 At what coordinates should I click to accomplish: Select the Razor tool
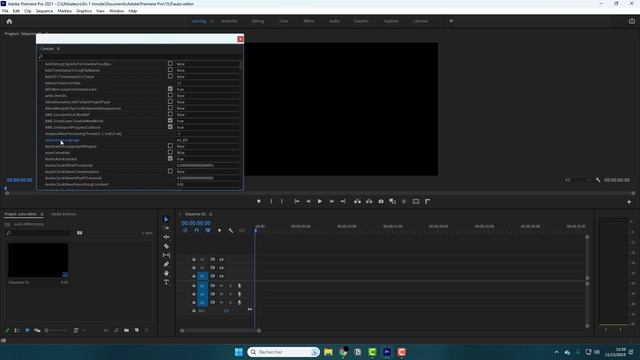(166, 246)
